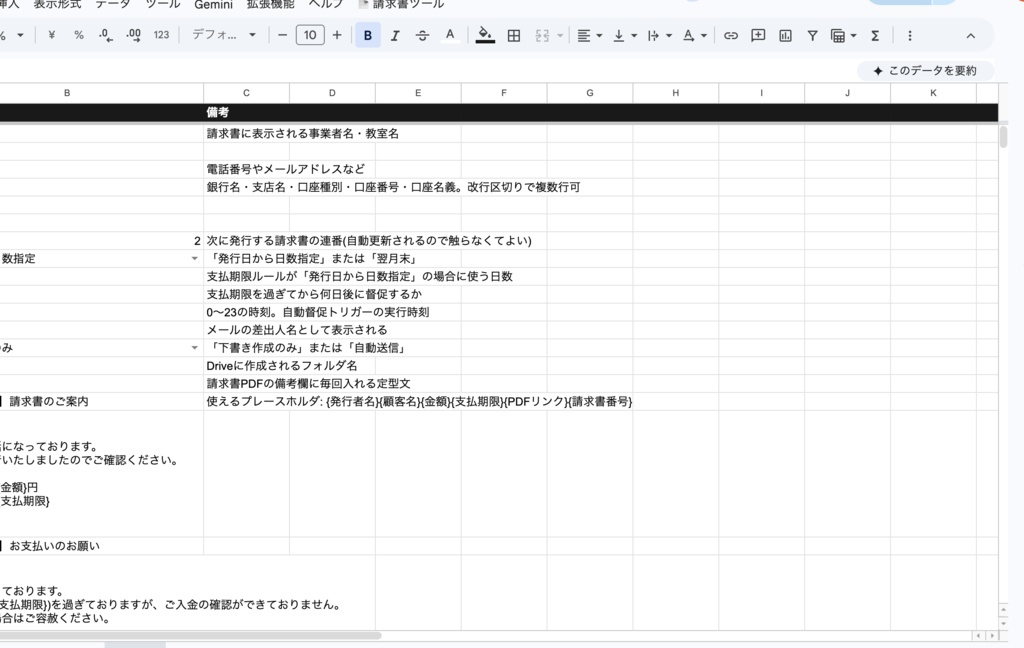
Task: Open the text color picker
Action: [x=450, y=35]
